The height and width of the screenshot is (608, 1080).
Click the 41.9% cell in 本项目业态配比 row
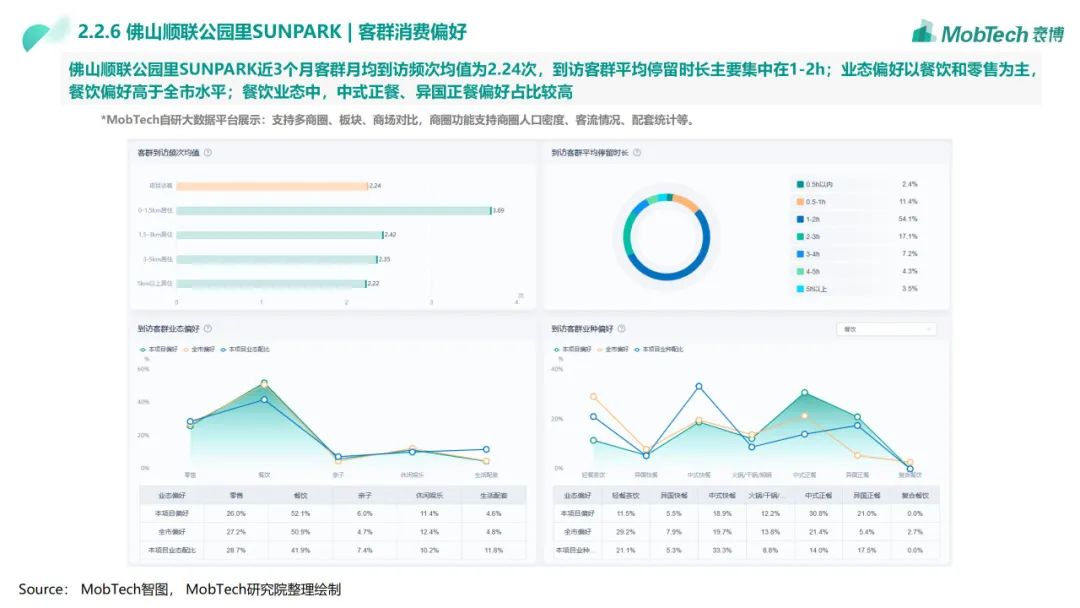pyautogui.click(x=300, y=551)
